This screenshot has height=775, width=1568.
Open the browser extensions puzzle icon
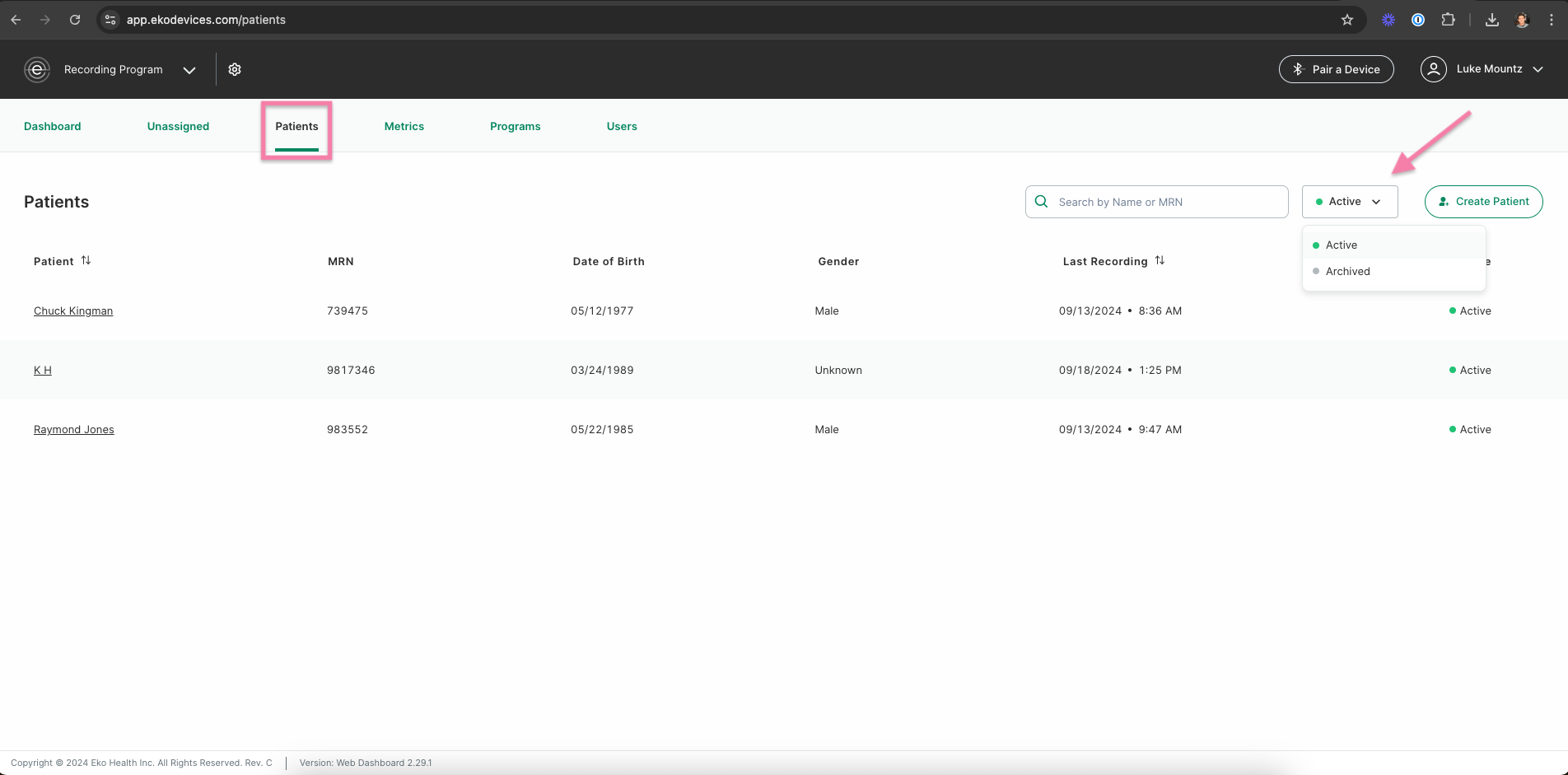[1448, 20]
